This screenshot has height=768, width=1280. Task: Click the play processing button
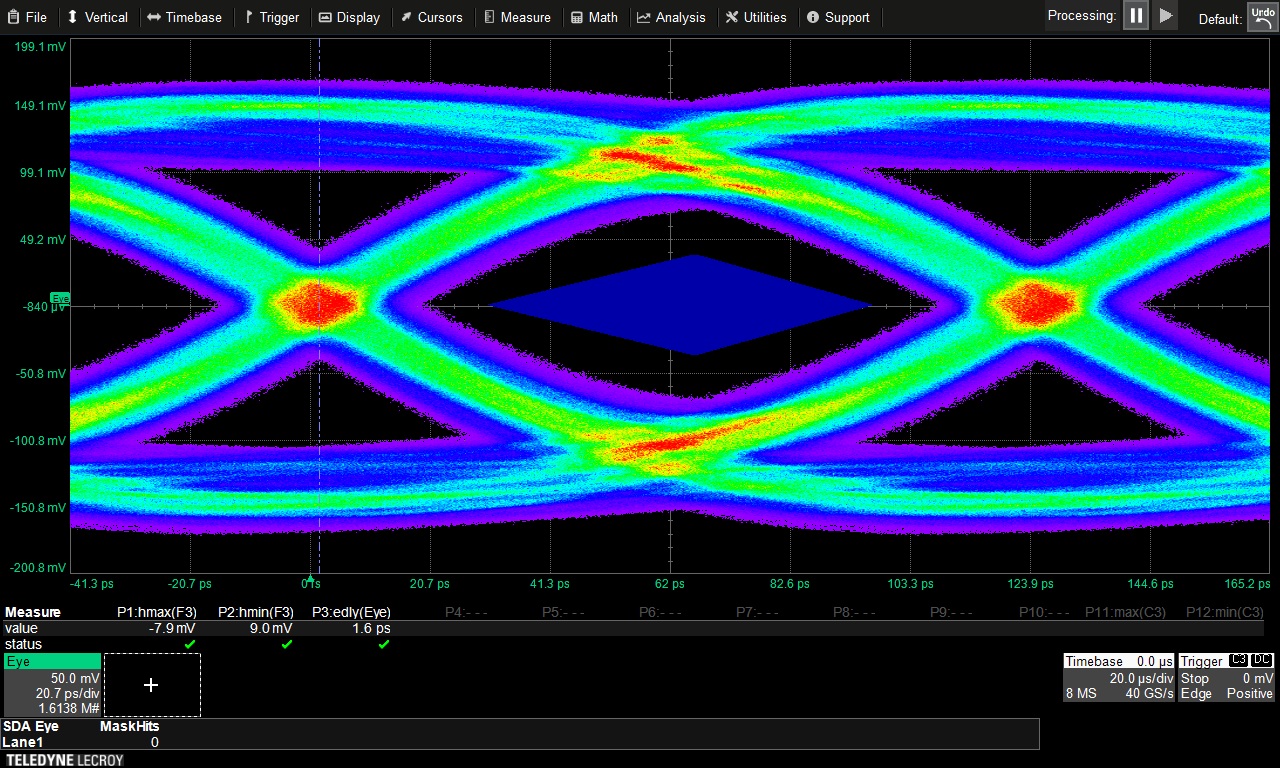point(1165,16)
